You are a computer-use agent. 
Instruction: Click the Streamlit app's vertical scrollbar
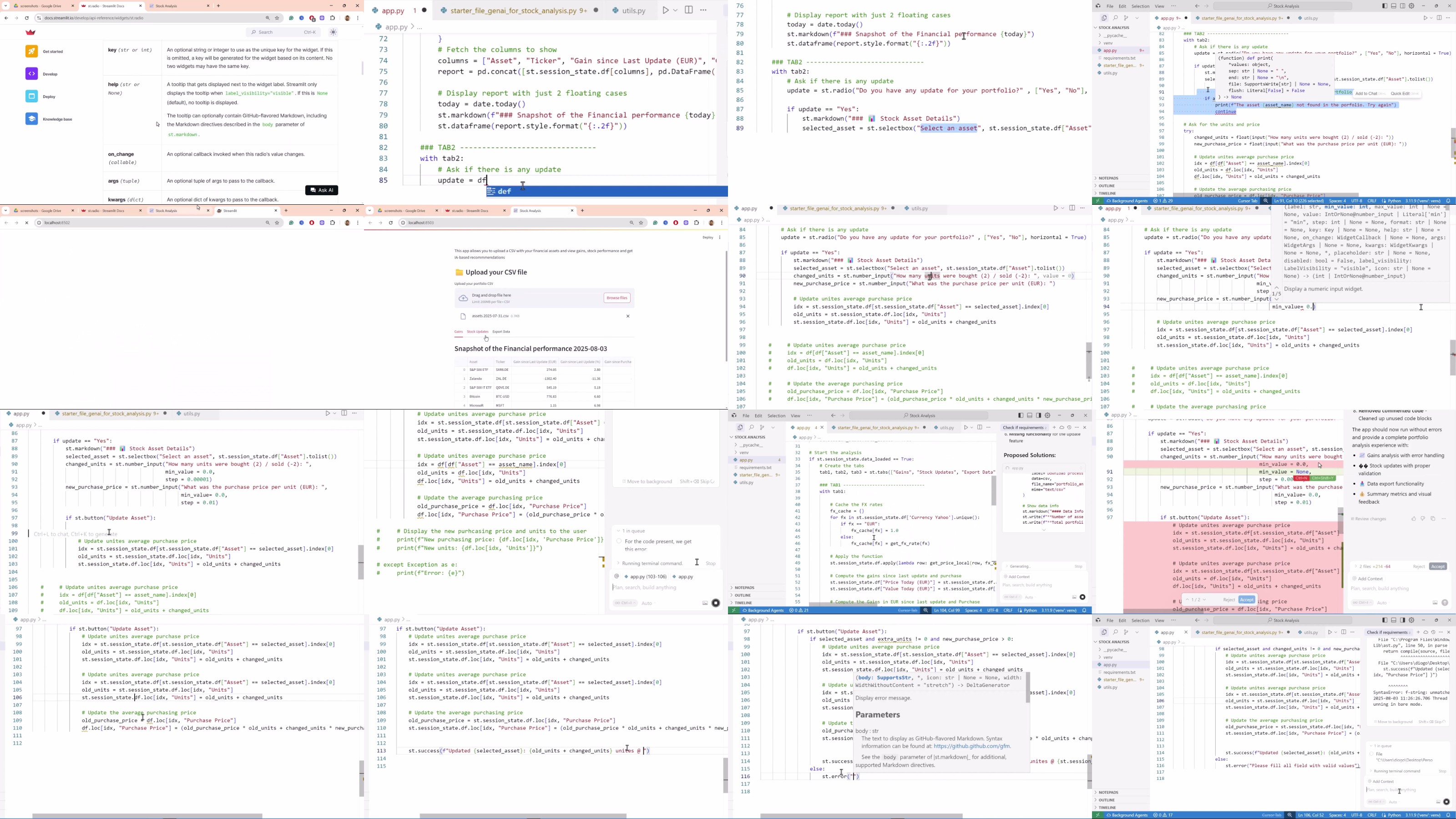[x=726, y=305]
